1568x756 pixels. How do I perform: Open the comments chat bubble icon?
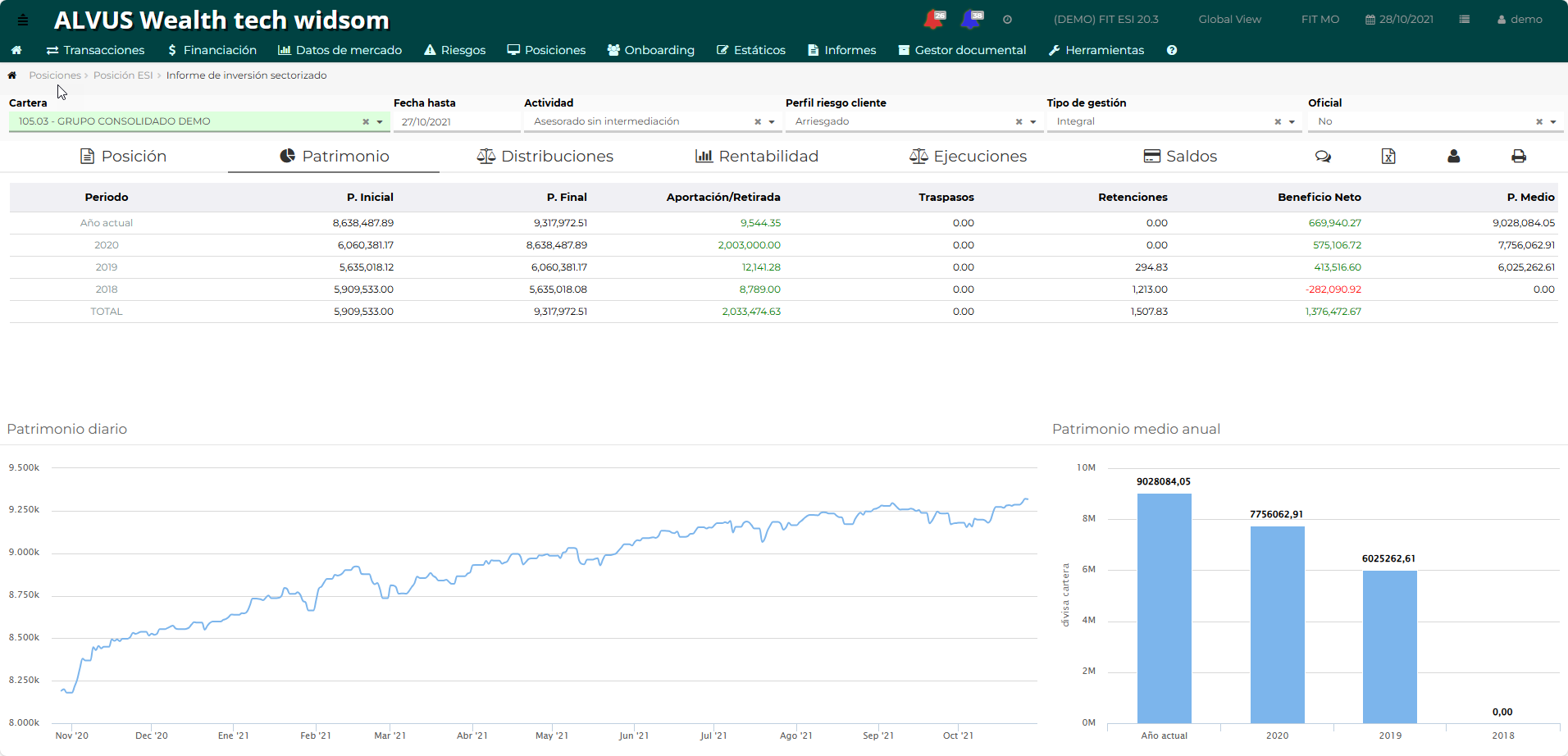(1323, 156)
